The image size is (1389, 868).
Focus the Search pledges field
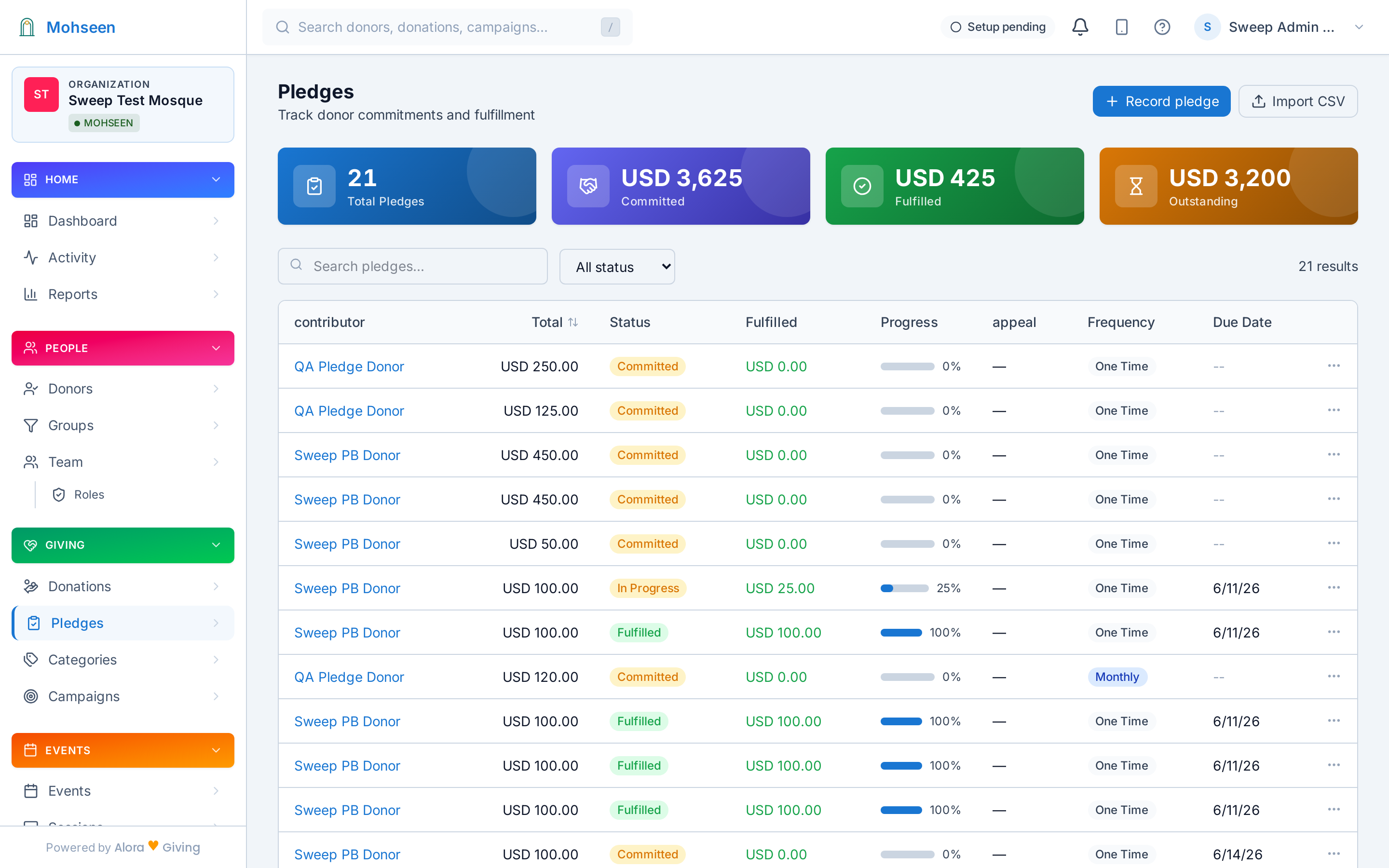click(x=413, y=266)
